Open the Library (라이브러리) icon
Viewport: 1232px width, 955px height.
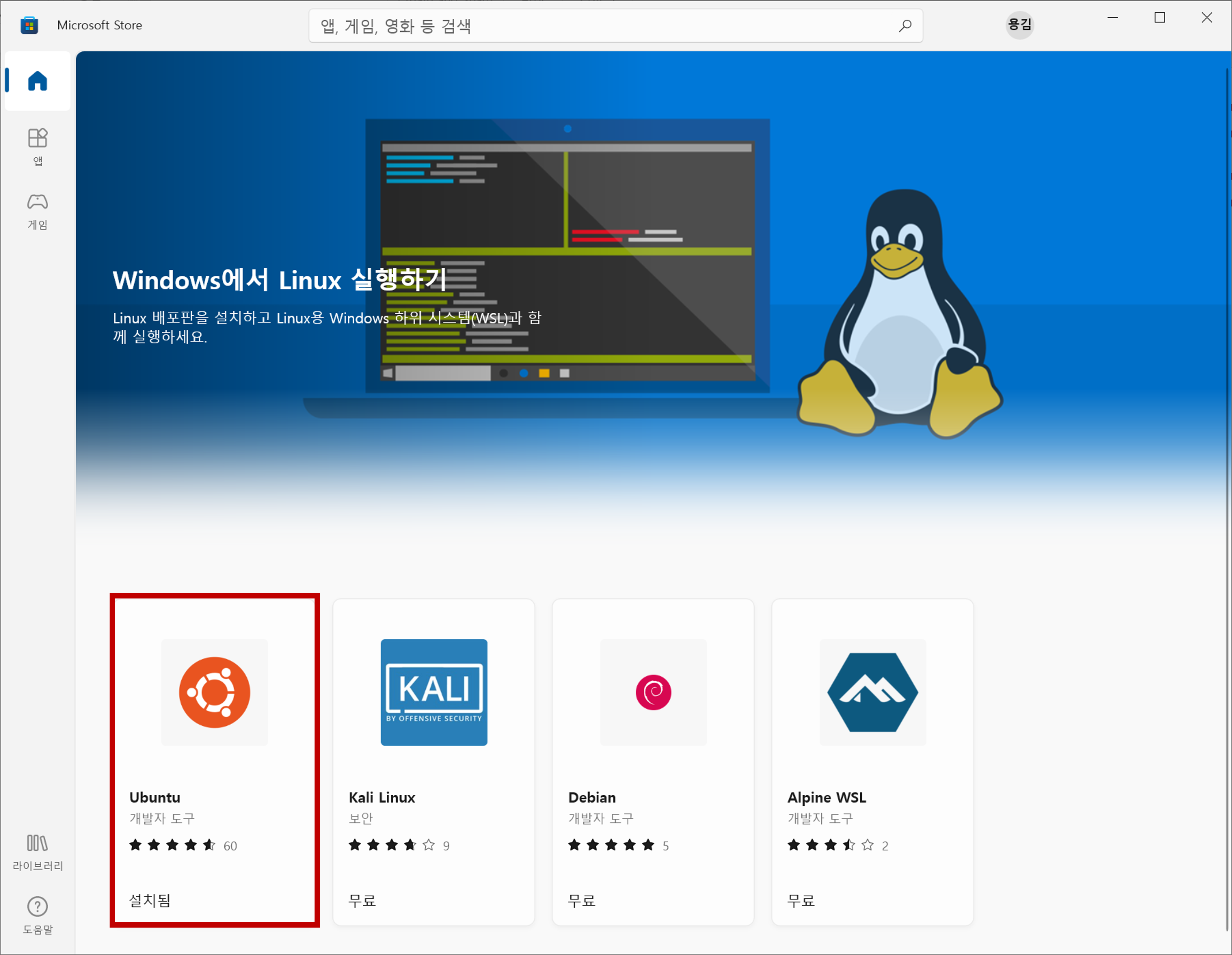click(x=37, y=843)
